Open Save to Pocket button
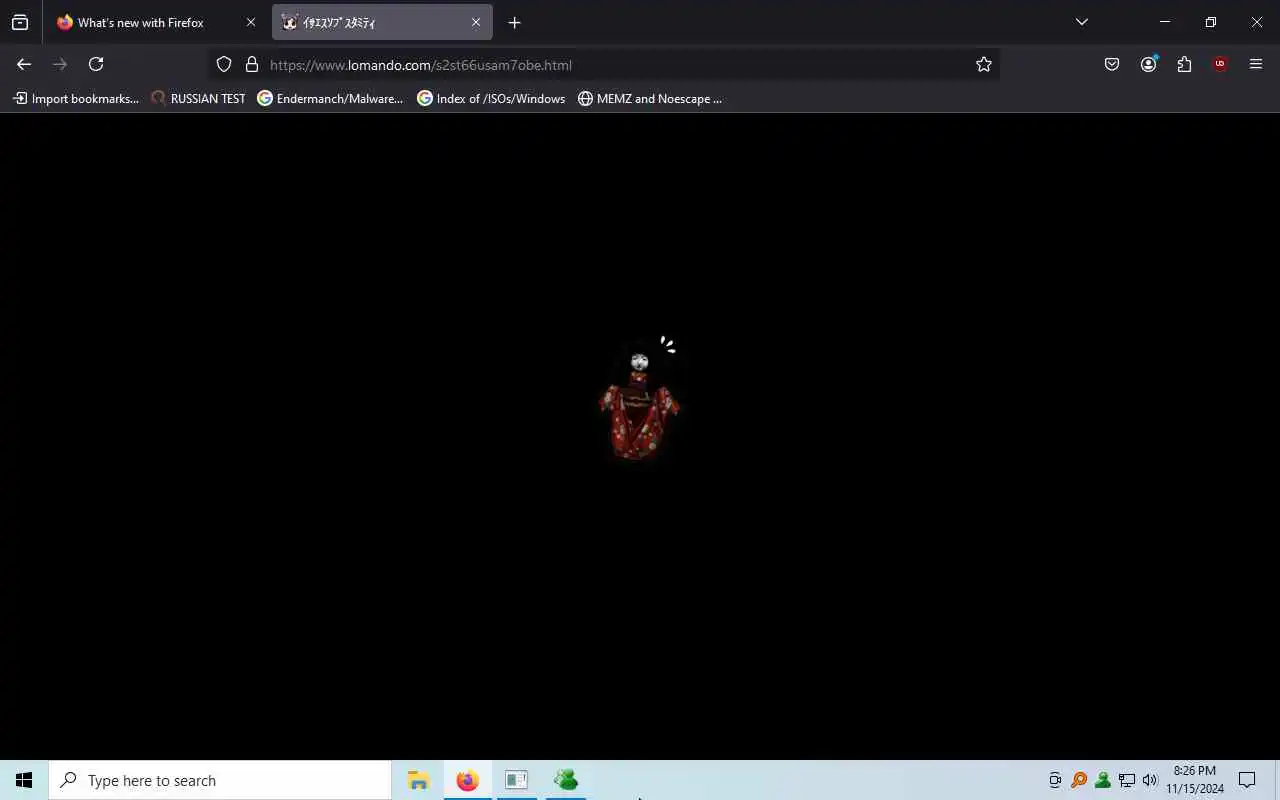Image resolution: width=1280 pixels, height=800 pixels. (x=1112, y=64)
